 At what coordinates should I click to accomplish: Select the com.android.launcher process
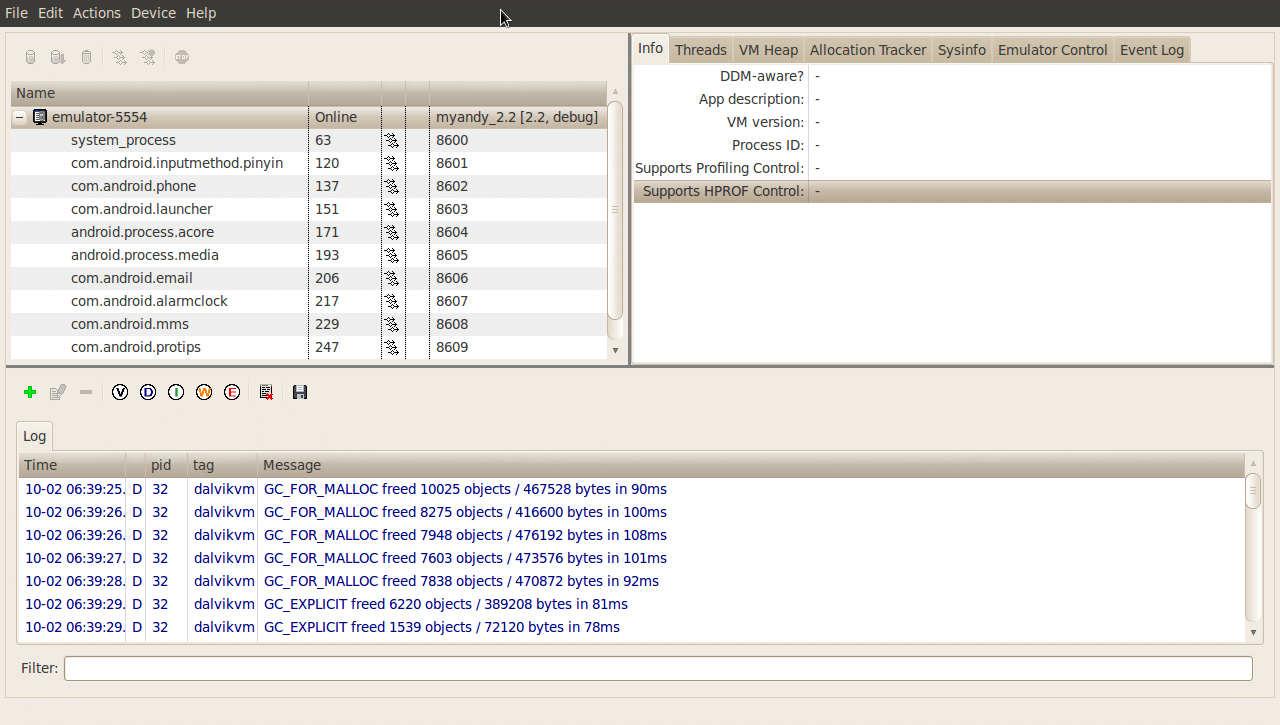141,209
